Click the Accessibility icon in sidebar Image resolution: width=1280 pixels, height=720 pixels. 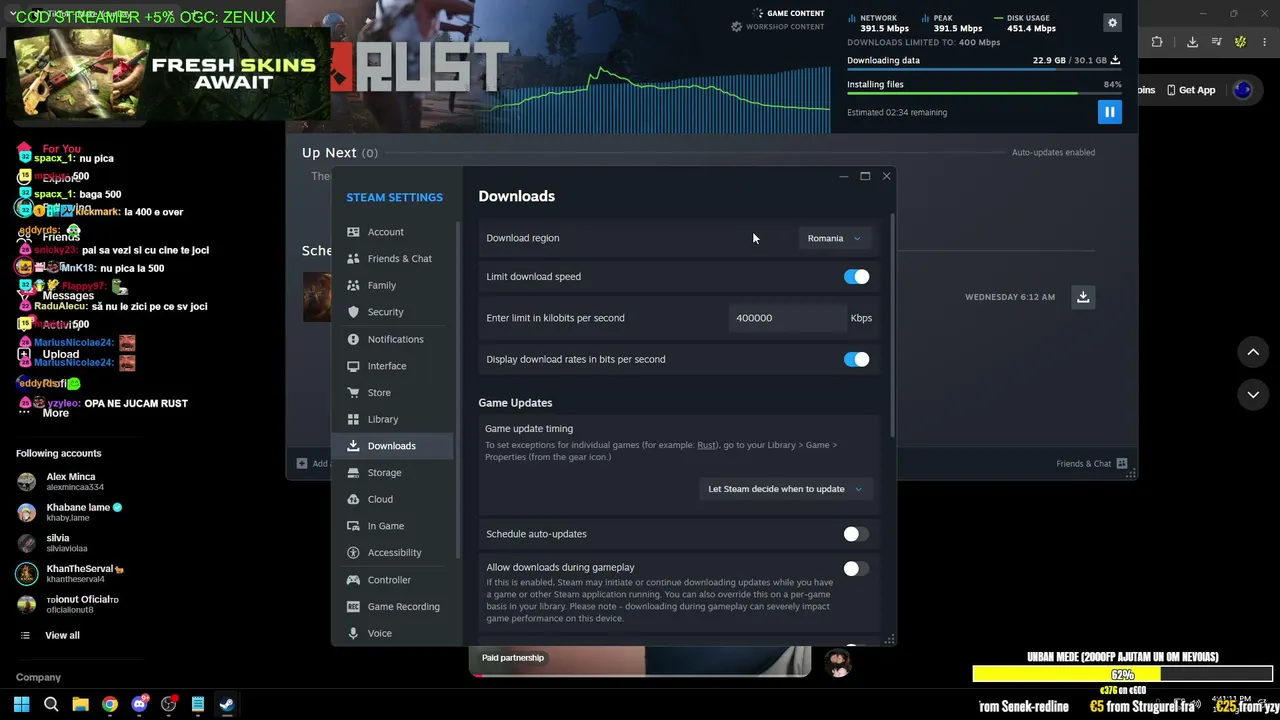pos(353,552)
